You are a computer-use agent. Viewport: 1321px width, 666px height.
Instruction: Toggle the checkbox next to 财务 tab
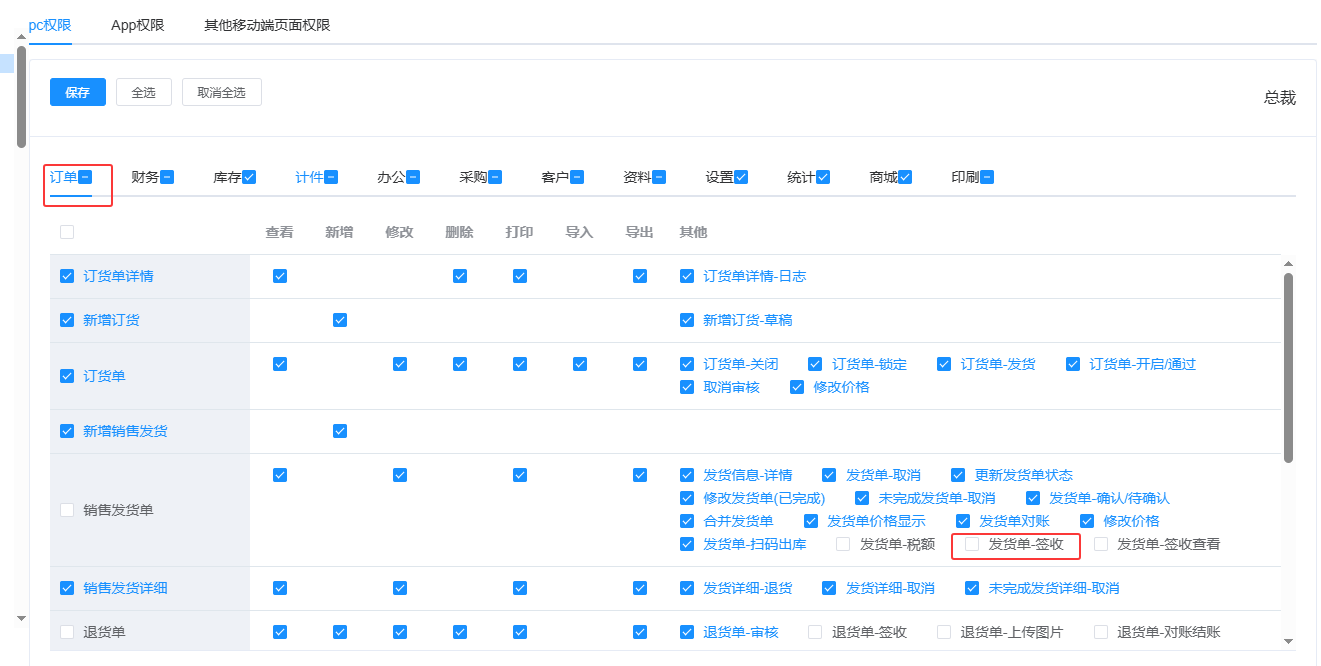pos(167,177)
